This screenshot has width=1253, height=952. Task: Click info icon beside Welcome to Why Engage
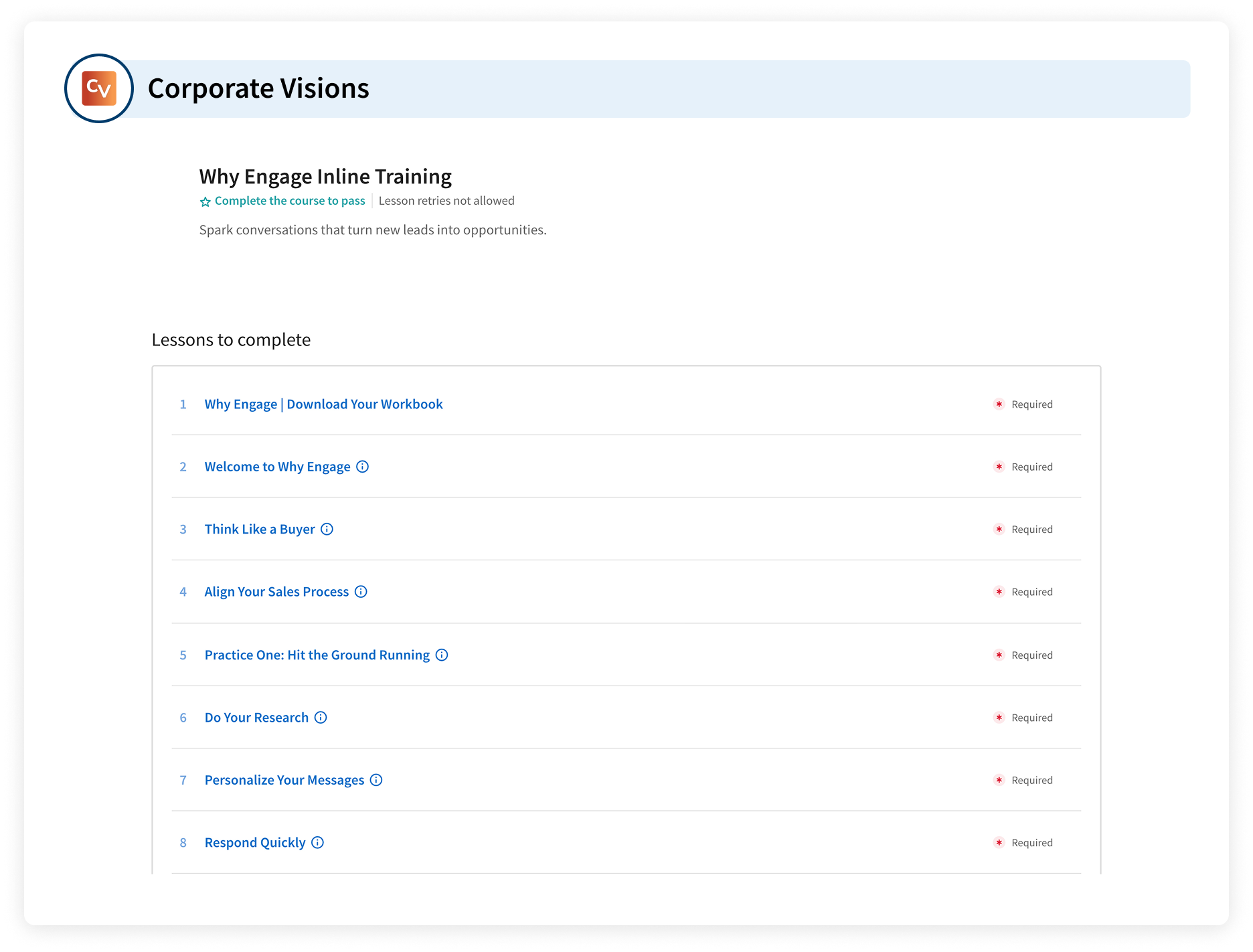pos(362,467)
